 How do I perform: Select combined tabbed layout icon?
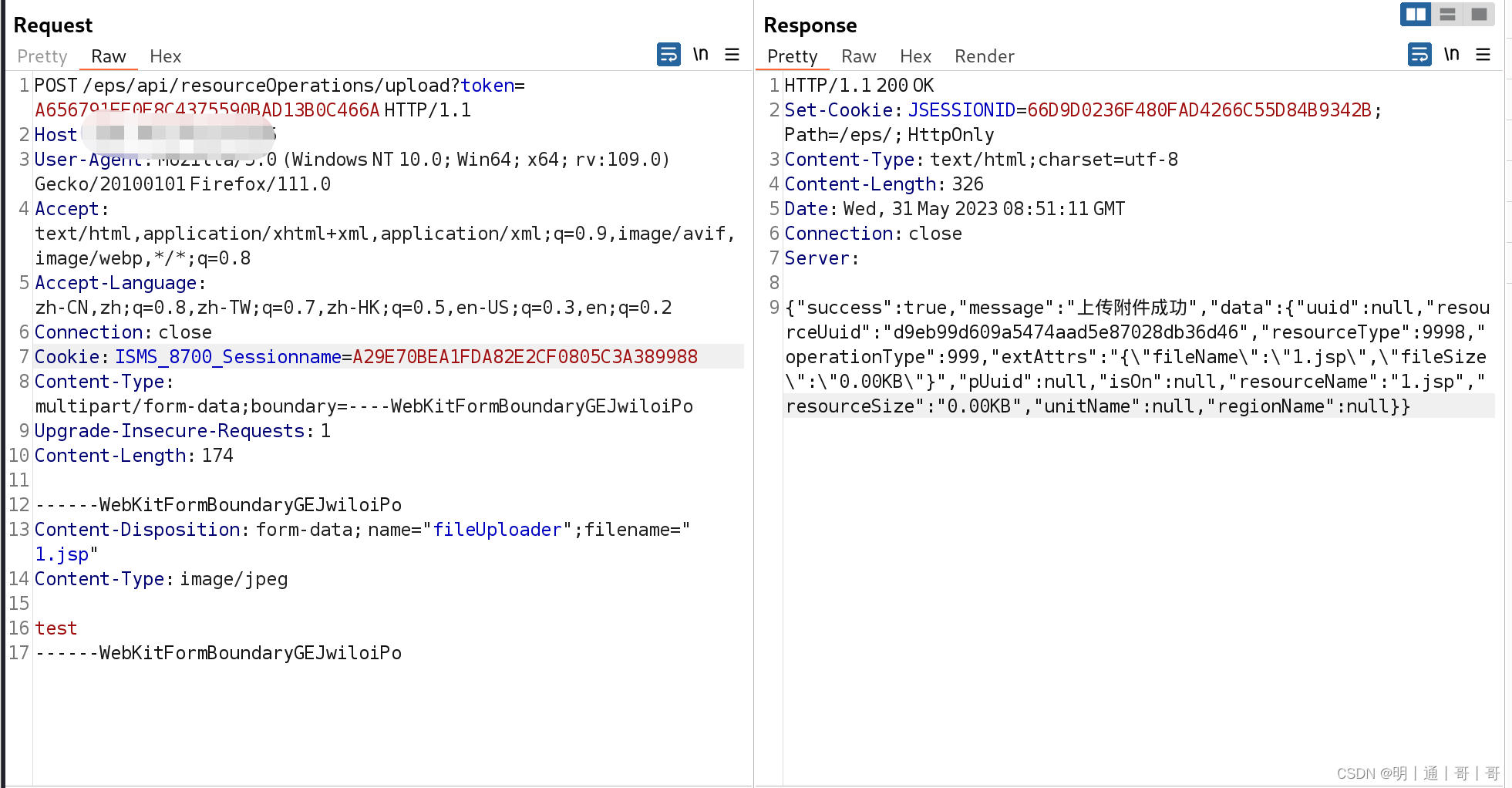click(x=1479, y=14)
